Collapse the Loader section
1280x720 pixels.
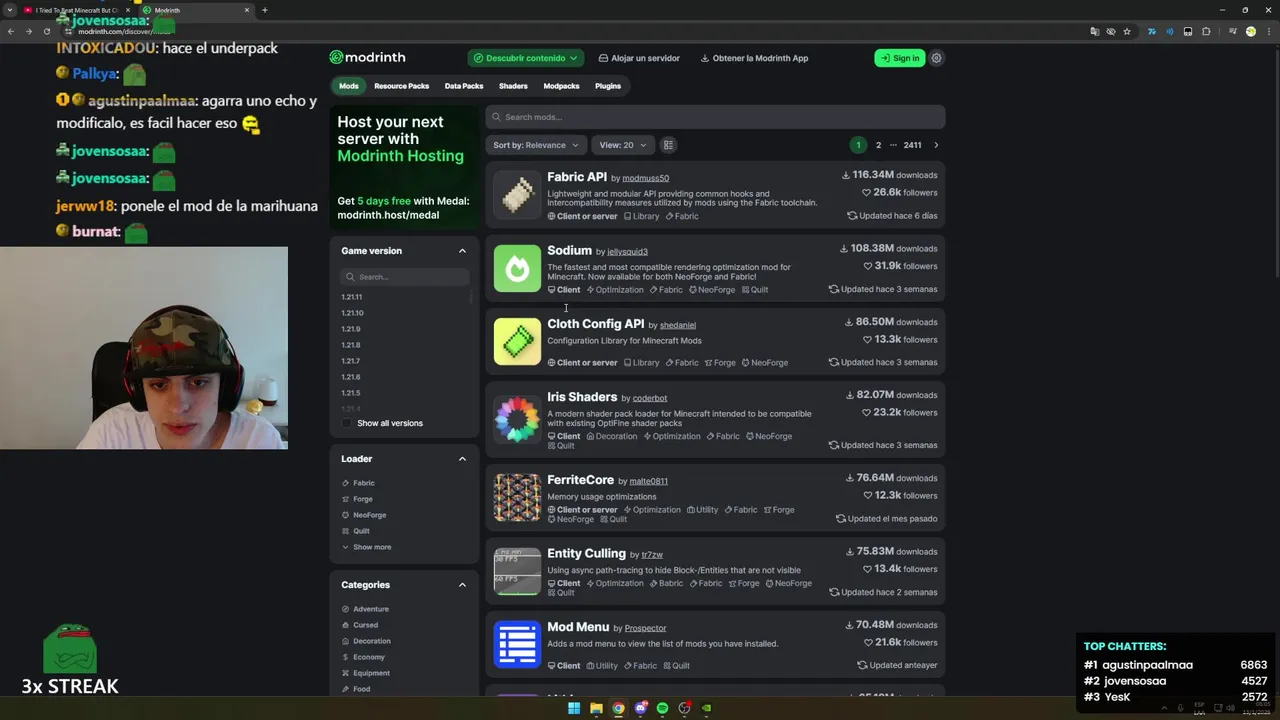pyautogui.click(x=462, y=459)
